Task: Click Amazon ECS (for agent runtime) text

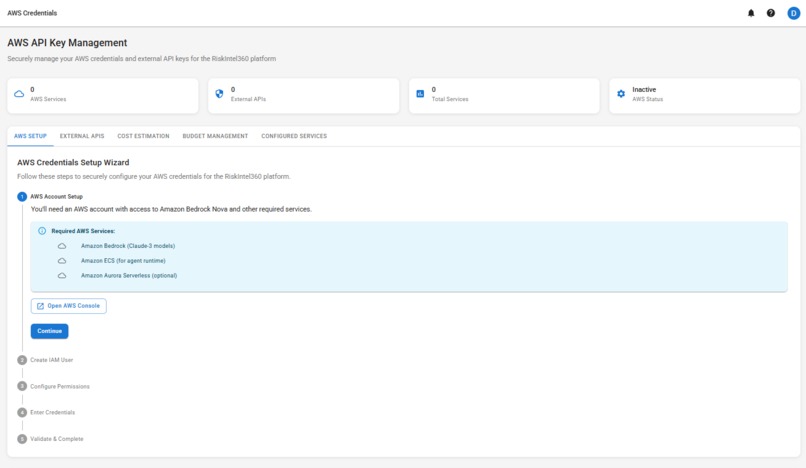Action: pyautogui.click(x=123, y=261)
